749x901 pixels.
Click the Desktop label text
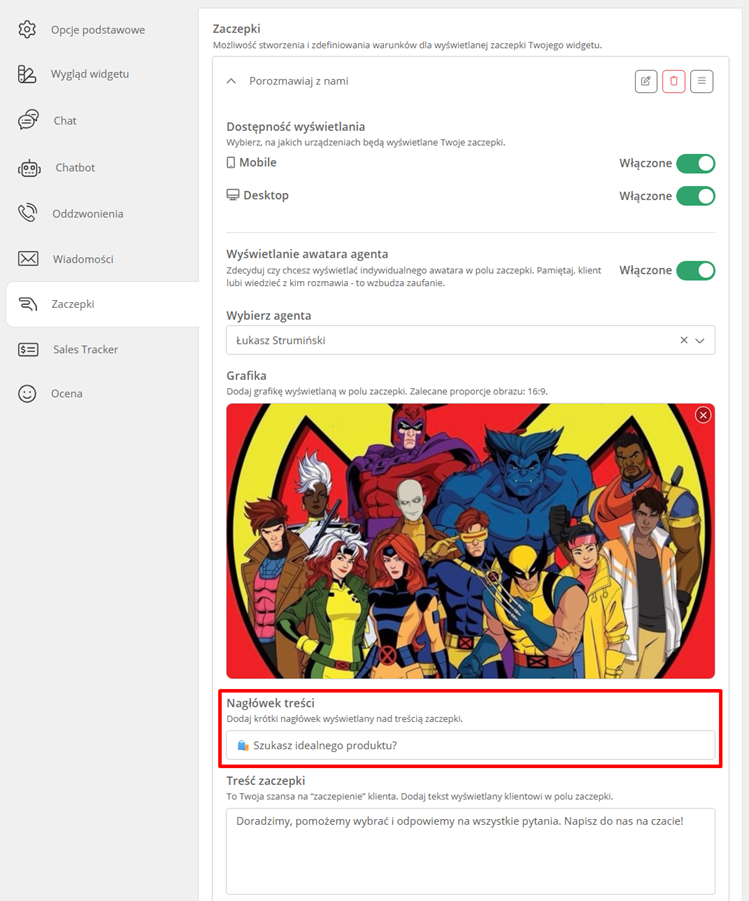coord(266,195)
